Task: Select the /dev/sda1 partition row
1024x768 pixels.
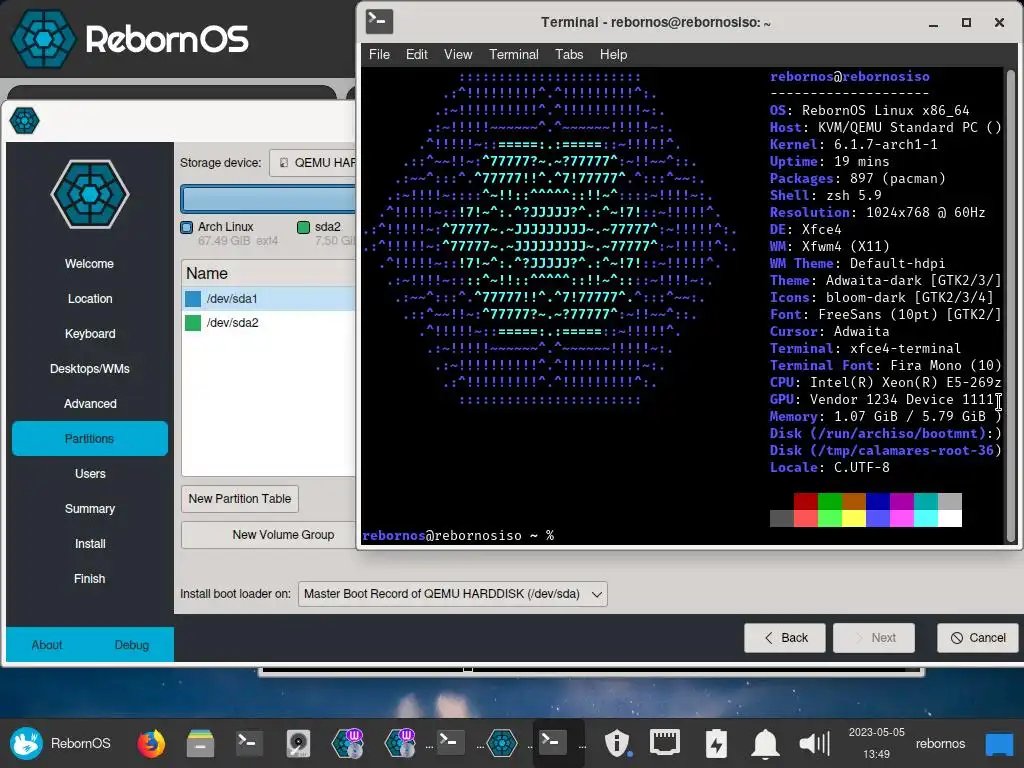Action: coord(269,298)
